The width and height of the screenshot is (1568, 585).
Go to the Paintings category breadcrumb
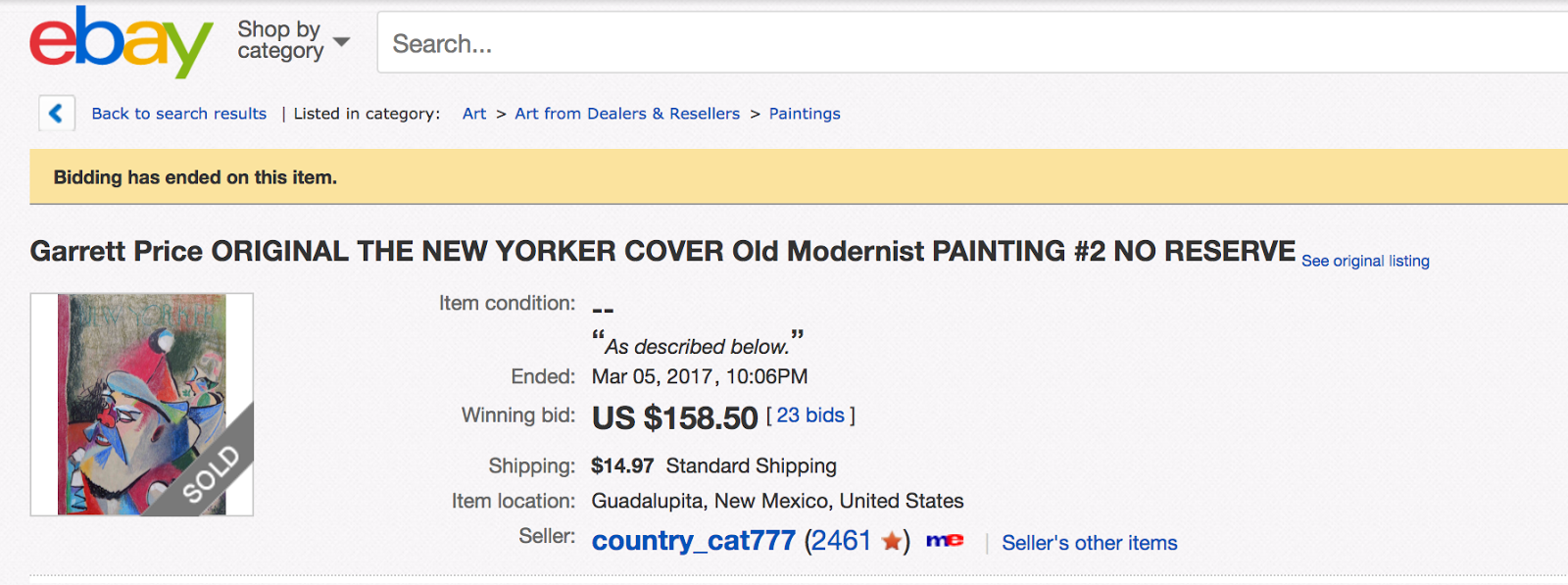pos(805,114)
